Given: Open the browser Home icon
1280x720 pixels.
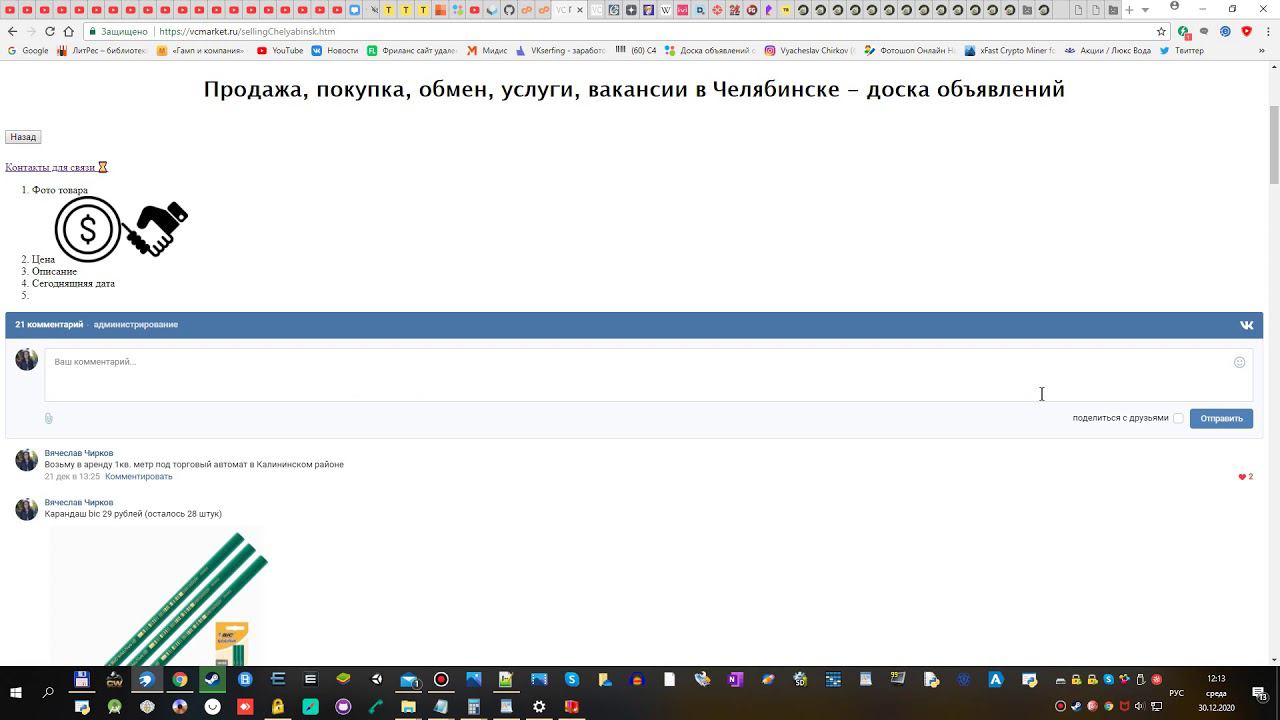Looking at the screenshot, I should [x=68, y=31].
